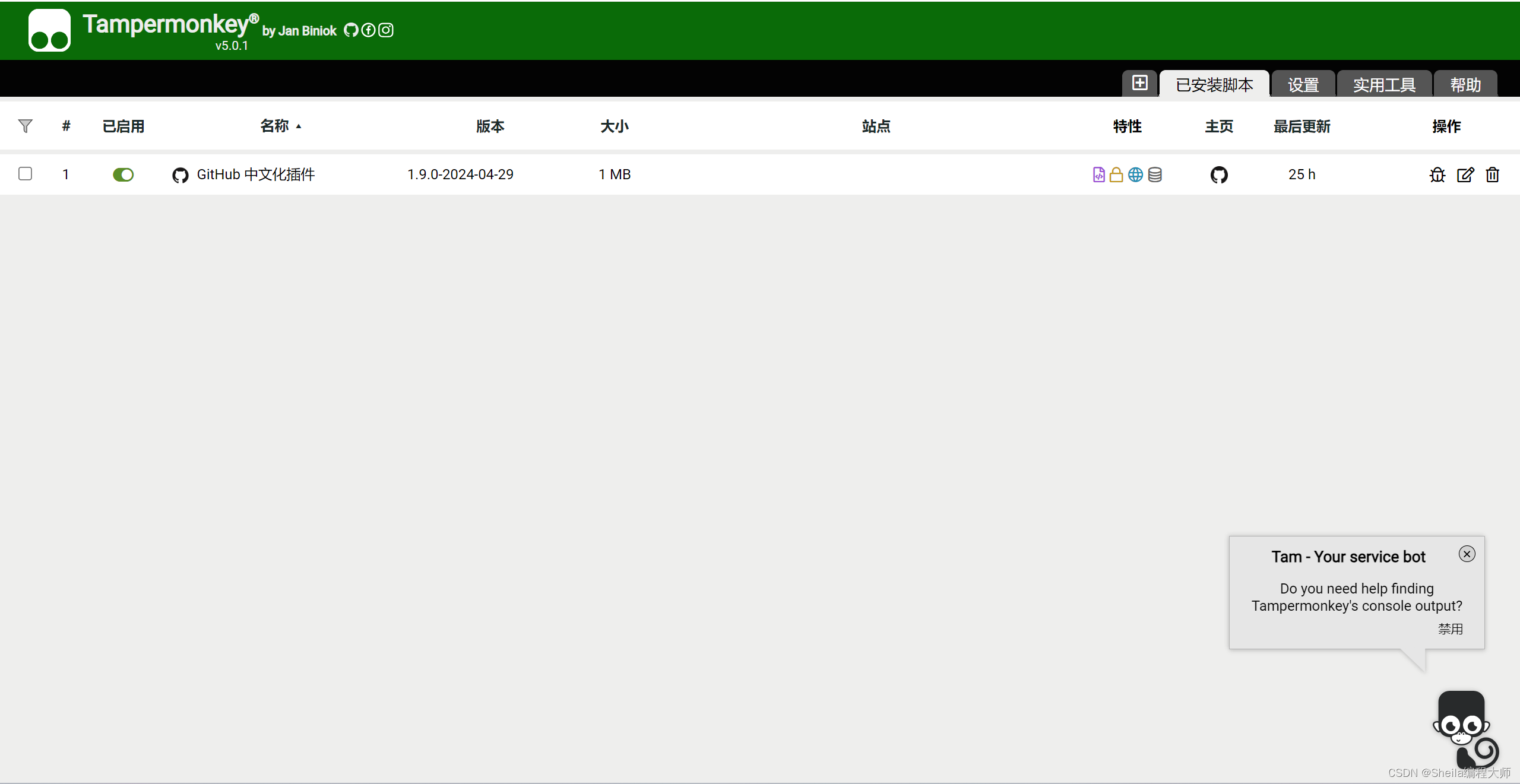
Task: Click 禁用 in the Tam service bot popup
Action: pos(1450,629)
